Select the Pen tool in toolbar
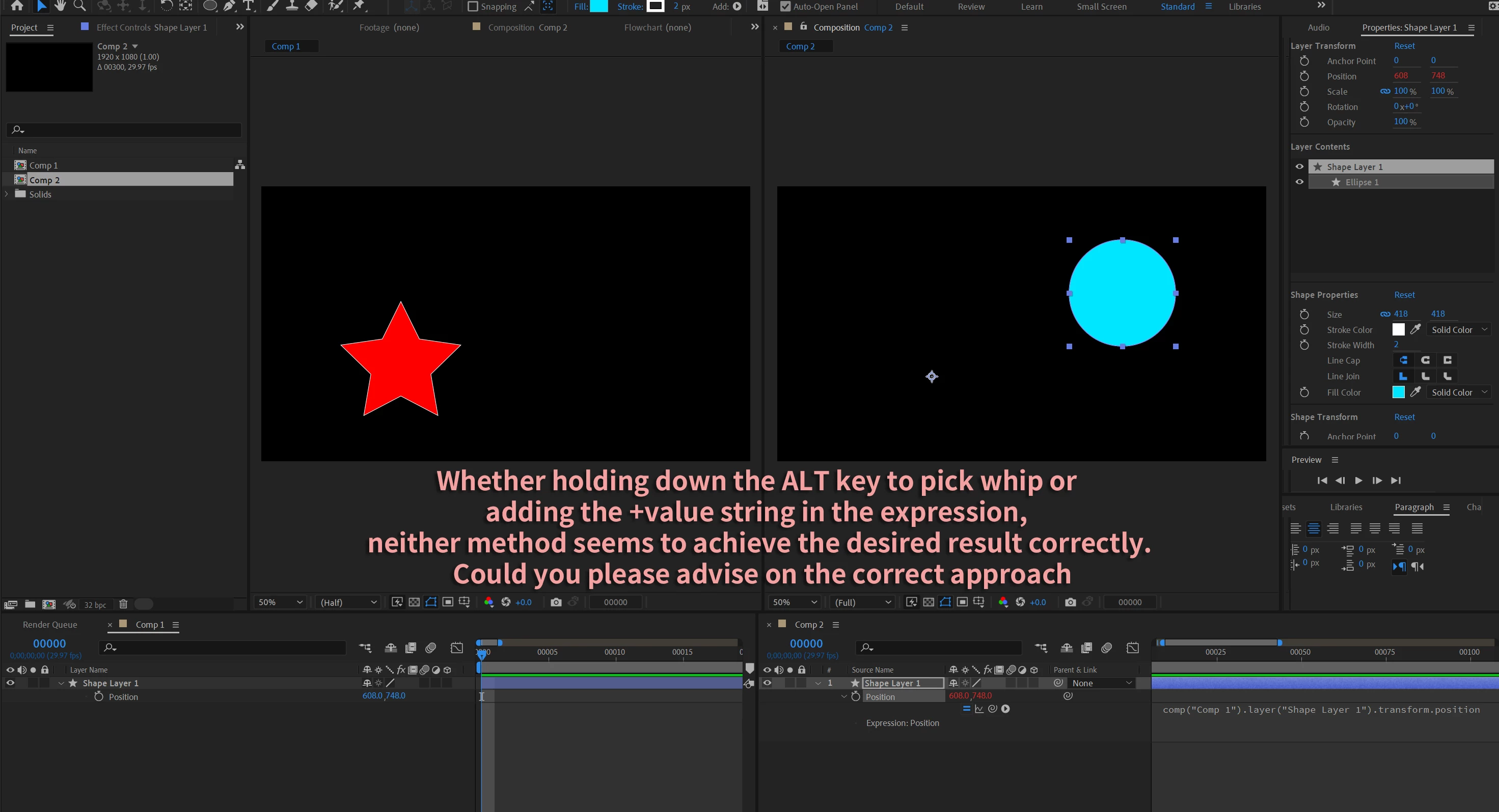 point(229,7)
